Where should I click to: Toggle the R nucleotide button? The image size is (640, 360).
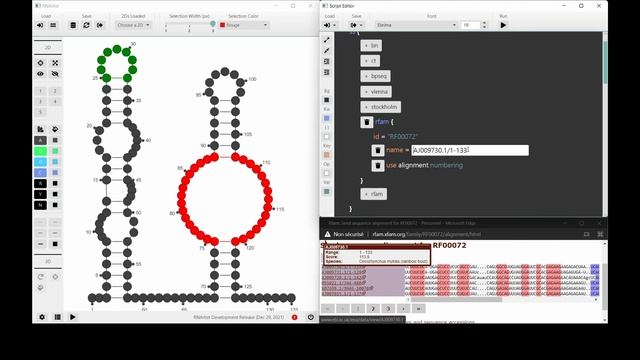coord(40,184)
